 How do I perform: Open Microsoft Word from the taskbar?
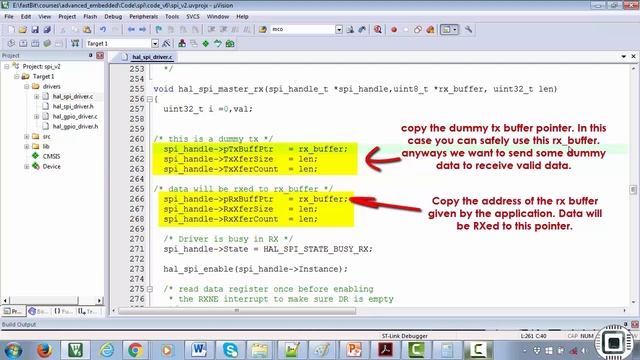pyautogui.click(x=199, y=350)
